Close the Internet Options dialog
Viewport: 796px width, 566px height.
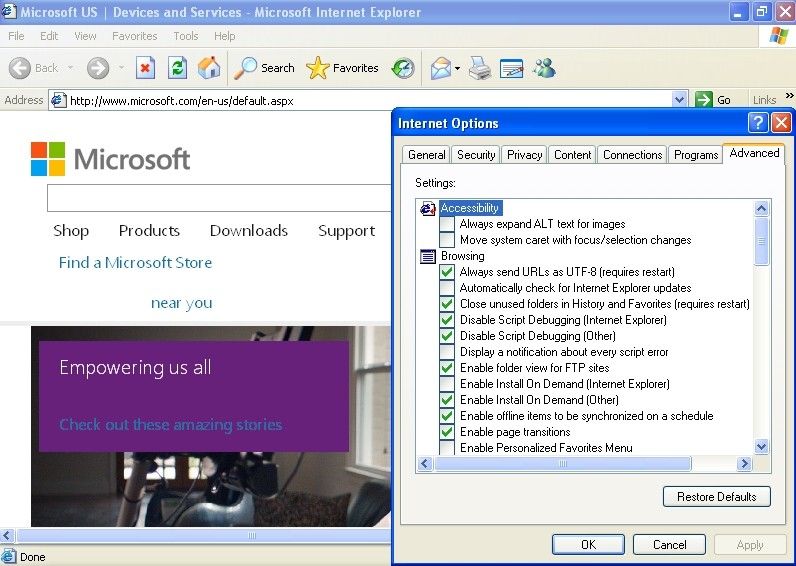781,123
